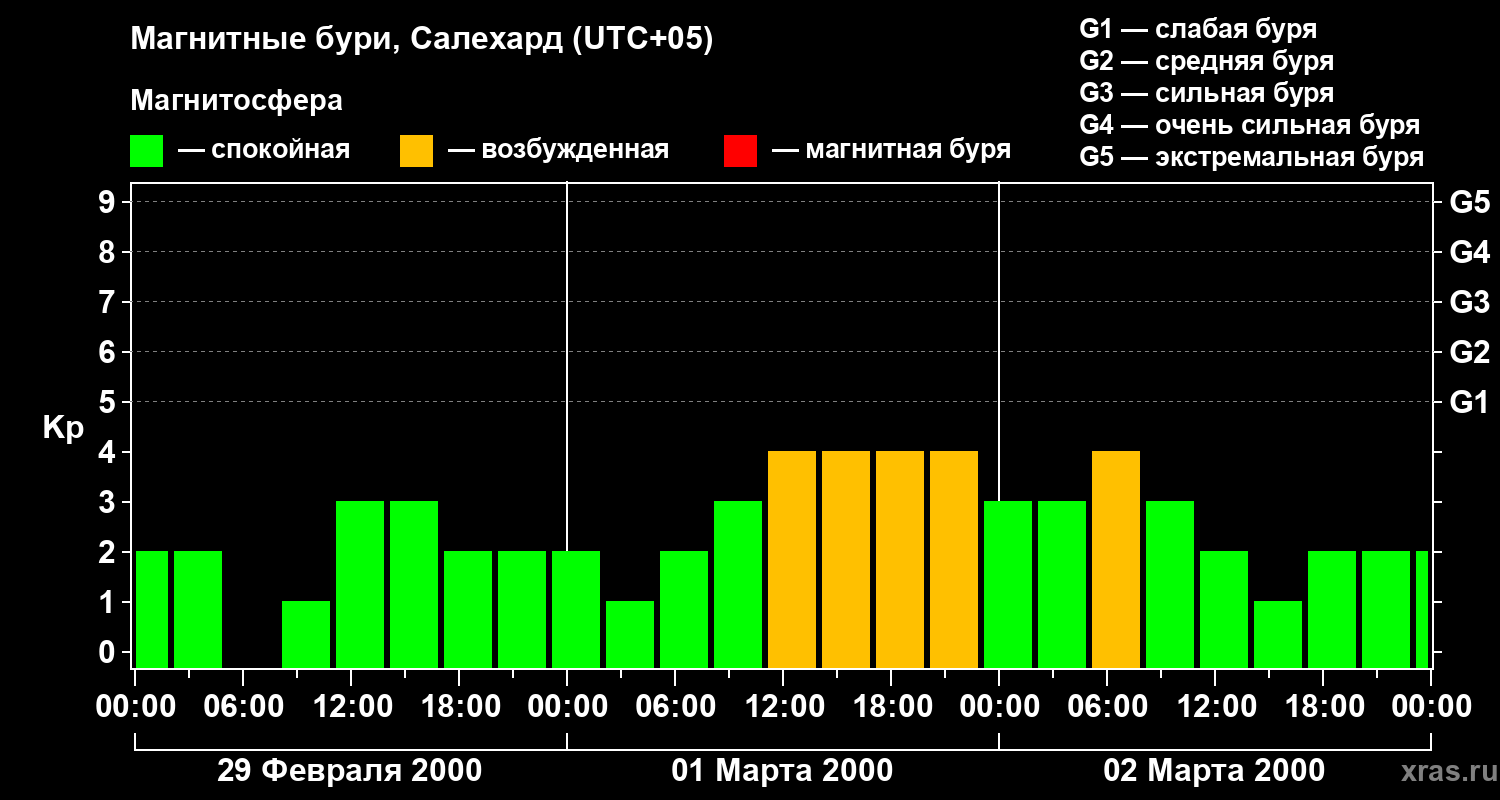Select the 'G3 — сильная буря' legend line
Screen dimensions: 1500x800
tap(1206, 93)
